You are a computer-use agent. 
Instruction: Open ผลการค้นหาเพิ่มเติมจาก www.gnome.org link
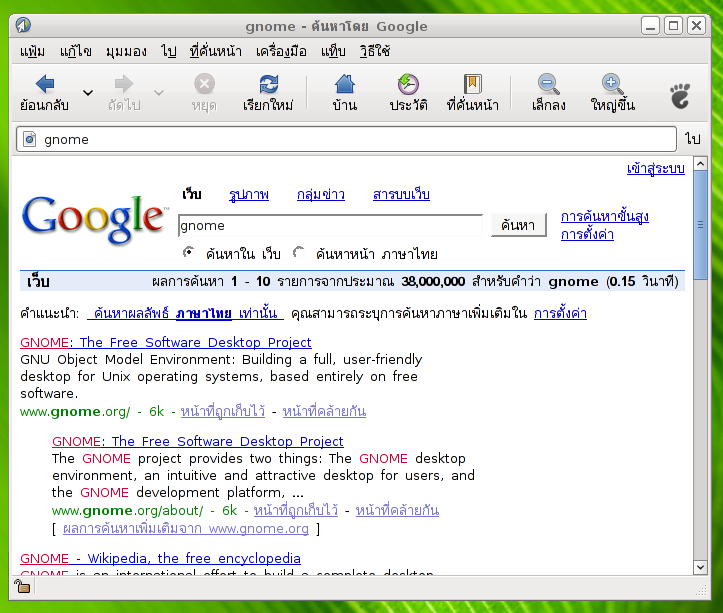click(186, 528)
